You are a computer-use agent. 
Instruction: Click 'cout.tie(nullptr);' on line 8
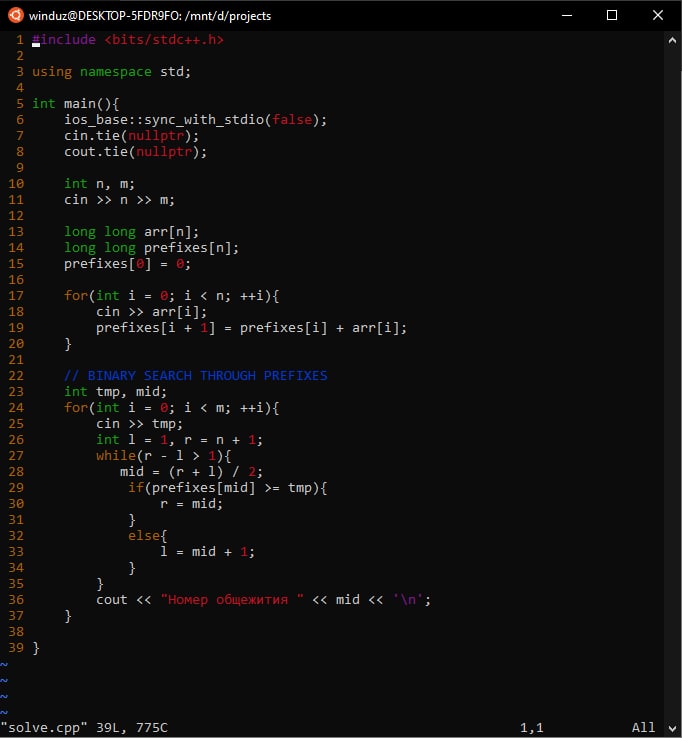point(136,152)
